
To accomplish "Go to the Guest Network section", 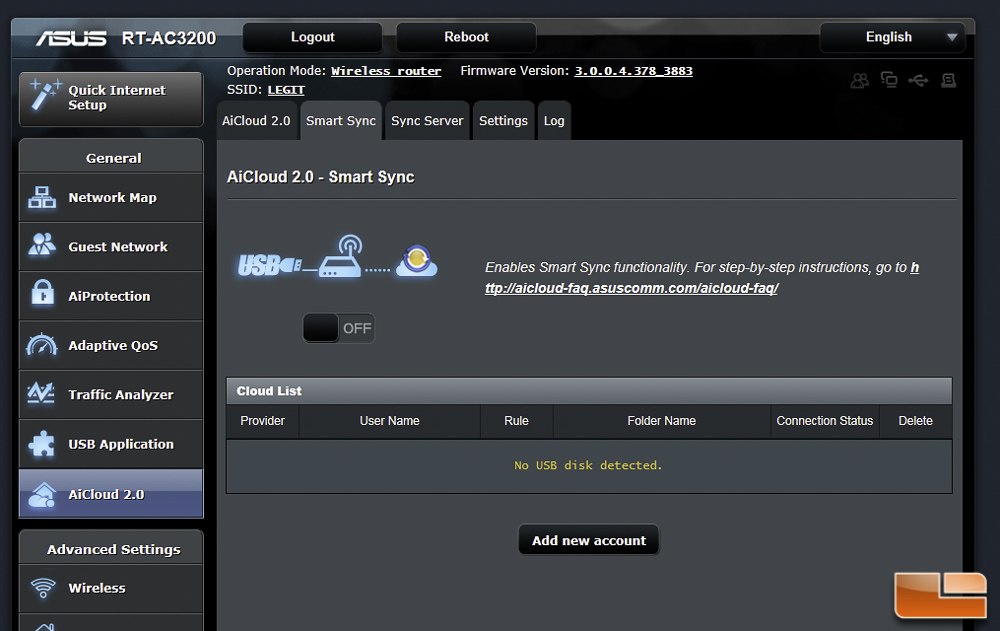I will tap(111, 247).
